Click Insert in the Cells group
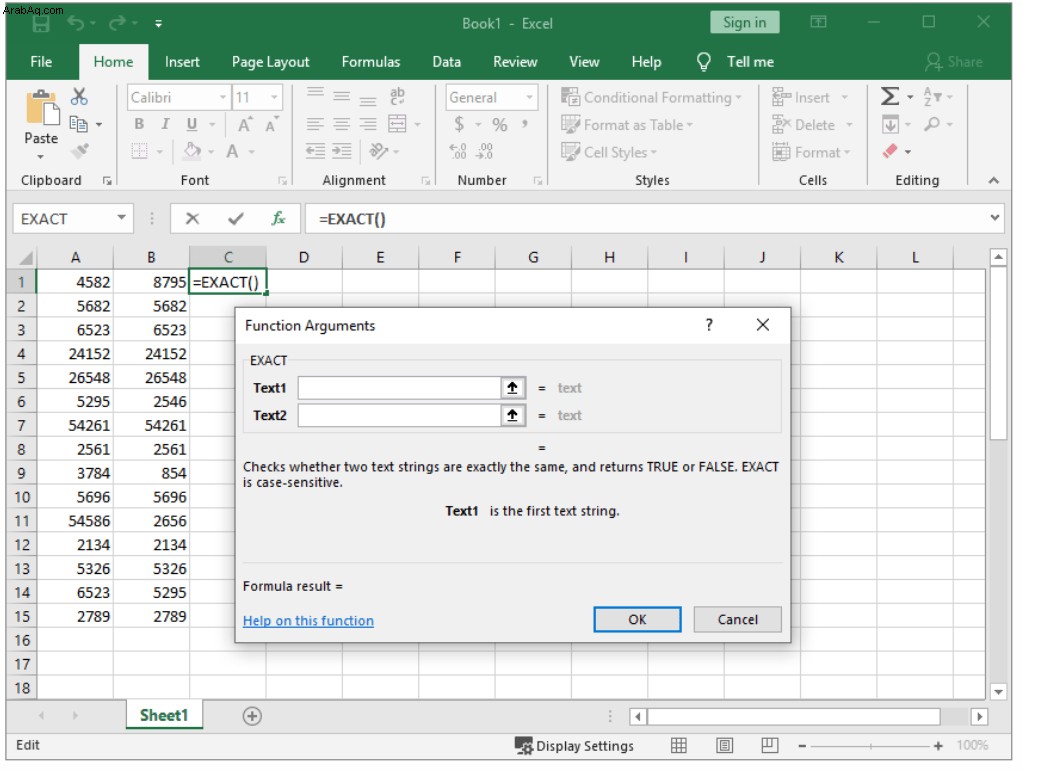The width and height of the screenshot is (1040, 780). [x=810, y=98]
